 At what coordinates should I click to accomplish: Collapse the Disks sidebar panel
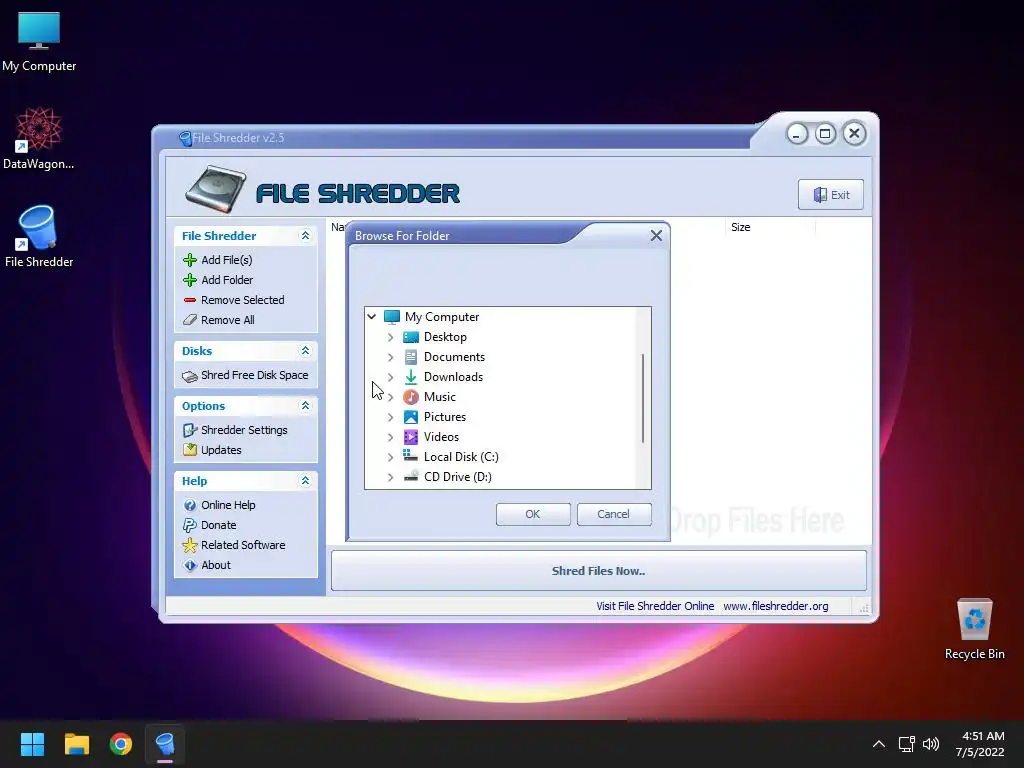305,351
